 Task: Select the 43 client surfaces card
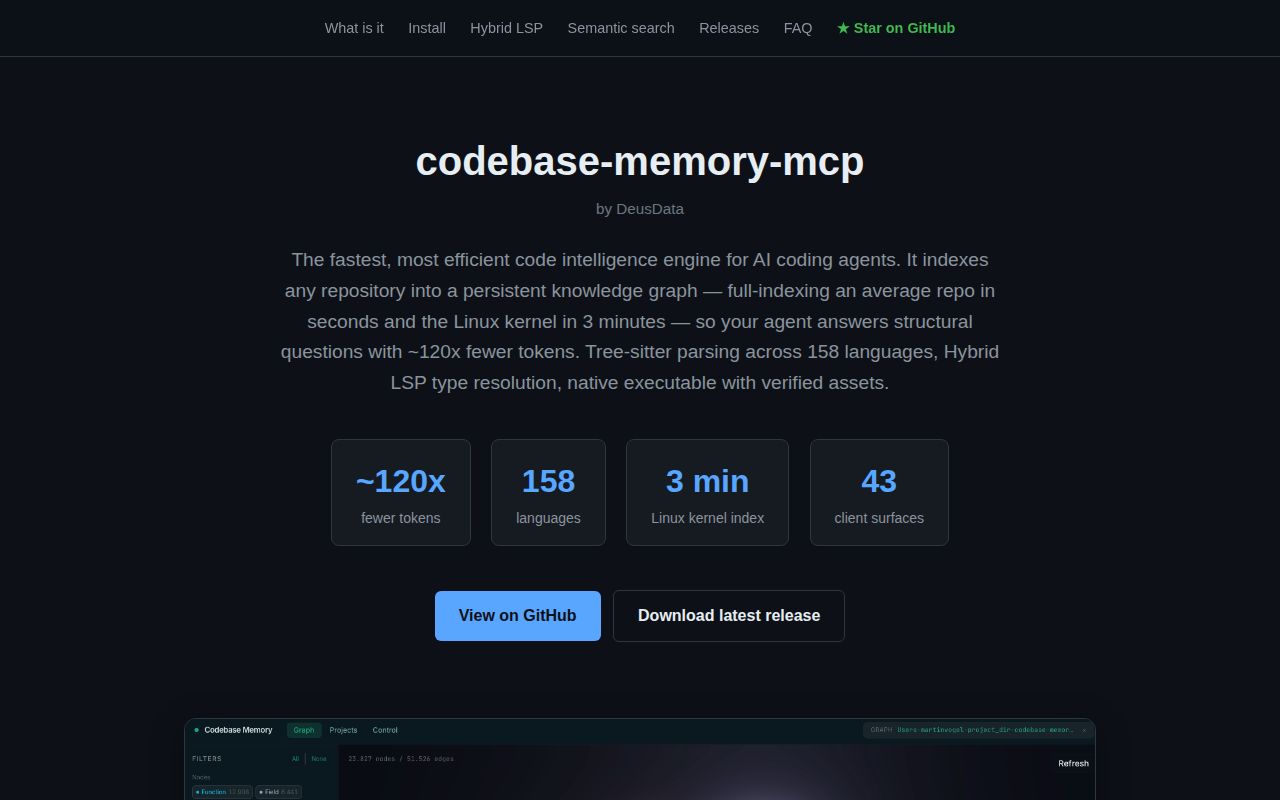(879, 493)
